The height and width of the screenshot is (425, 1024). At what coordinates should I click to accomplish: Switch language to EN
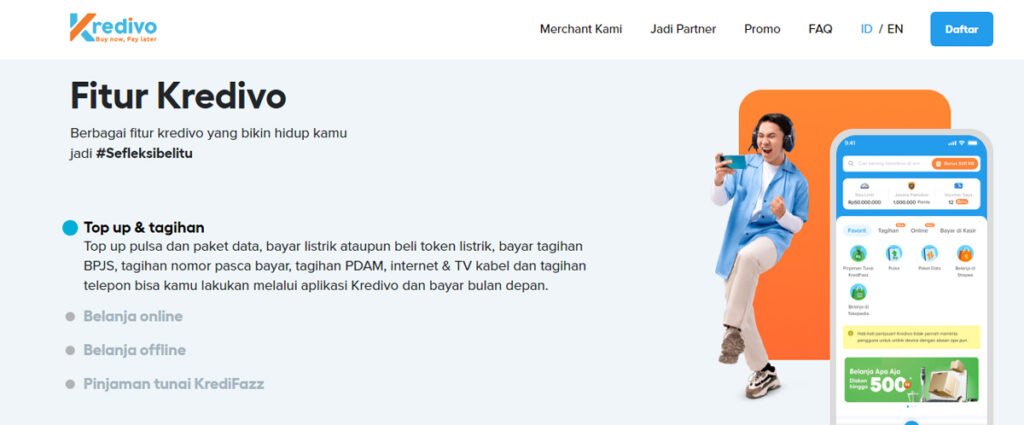895,29
